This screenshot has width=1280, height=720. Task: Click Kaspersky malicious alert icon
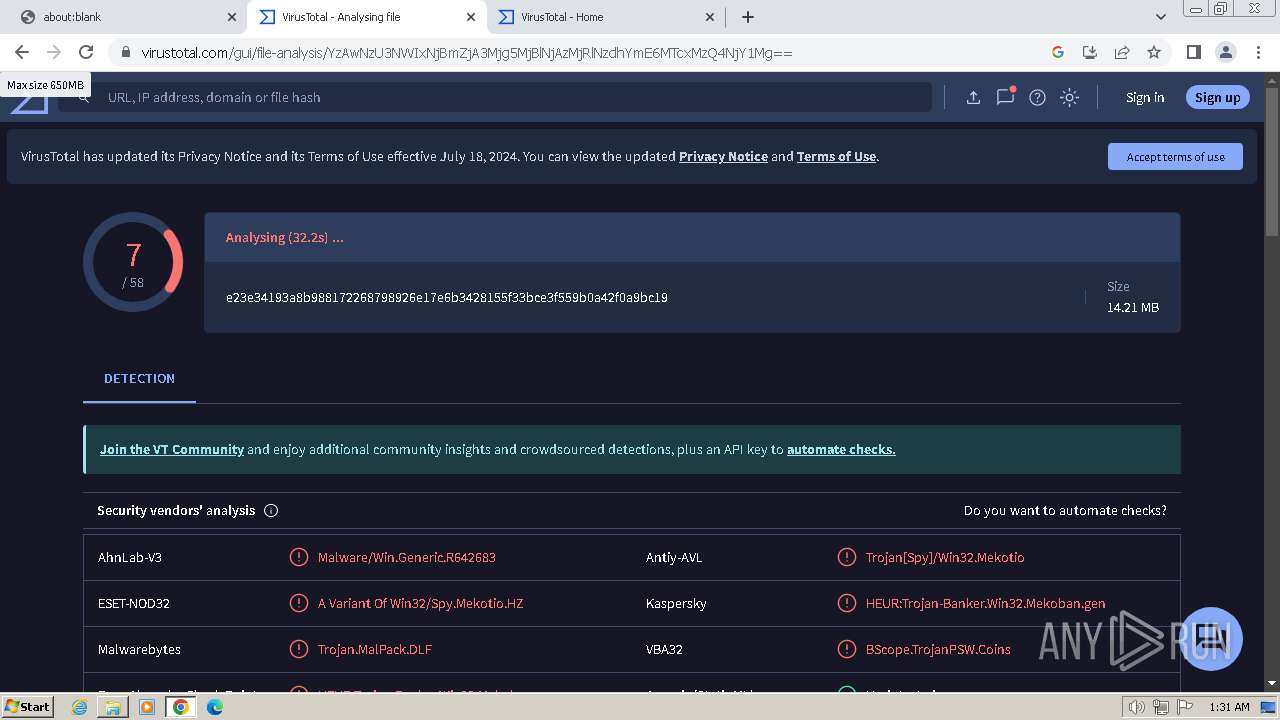pos(846,603)
